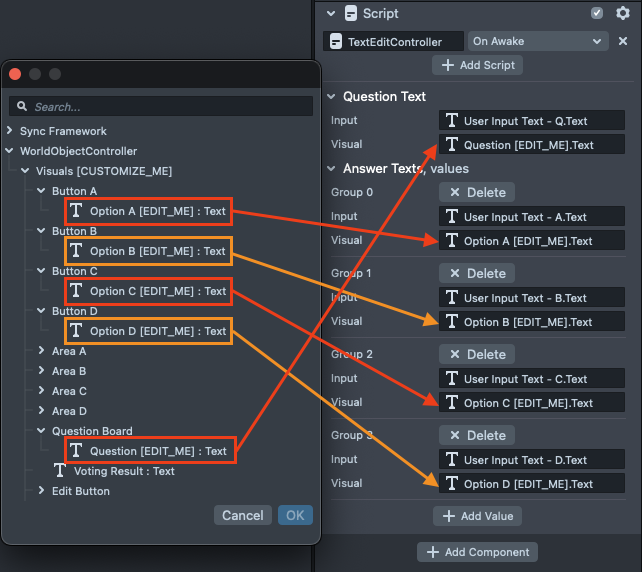Expand the Edit Button tree node
The width and height of the screenshot is (642, 572).
click(x=42, y=491)
